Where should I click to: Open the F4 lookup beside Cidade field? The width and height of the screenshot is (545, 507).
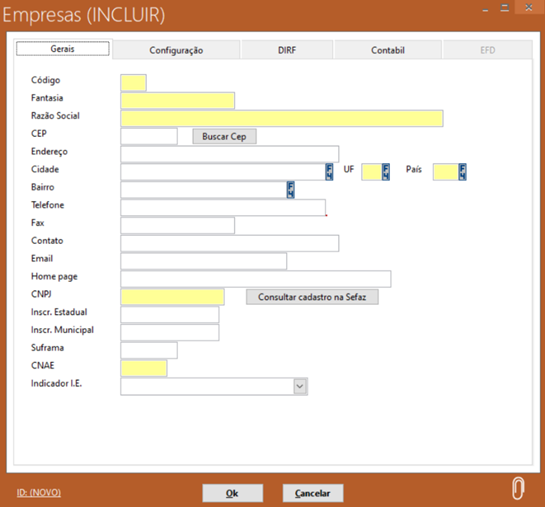329,172
